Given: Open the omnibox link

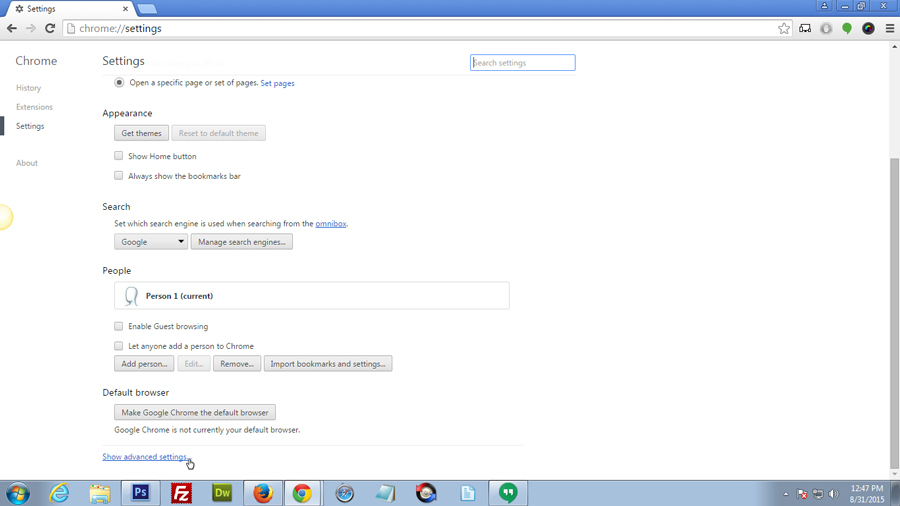Looking at the screenshot, I should pyautogui.click(x=331, y=224).
